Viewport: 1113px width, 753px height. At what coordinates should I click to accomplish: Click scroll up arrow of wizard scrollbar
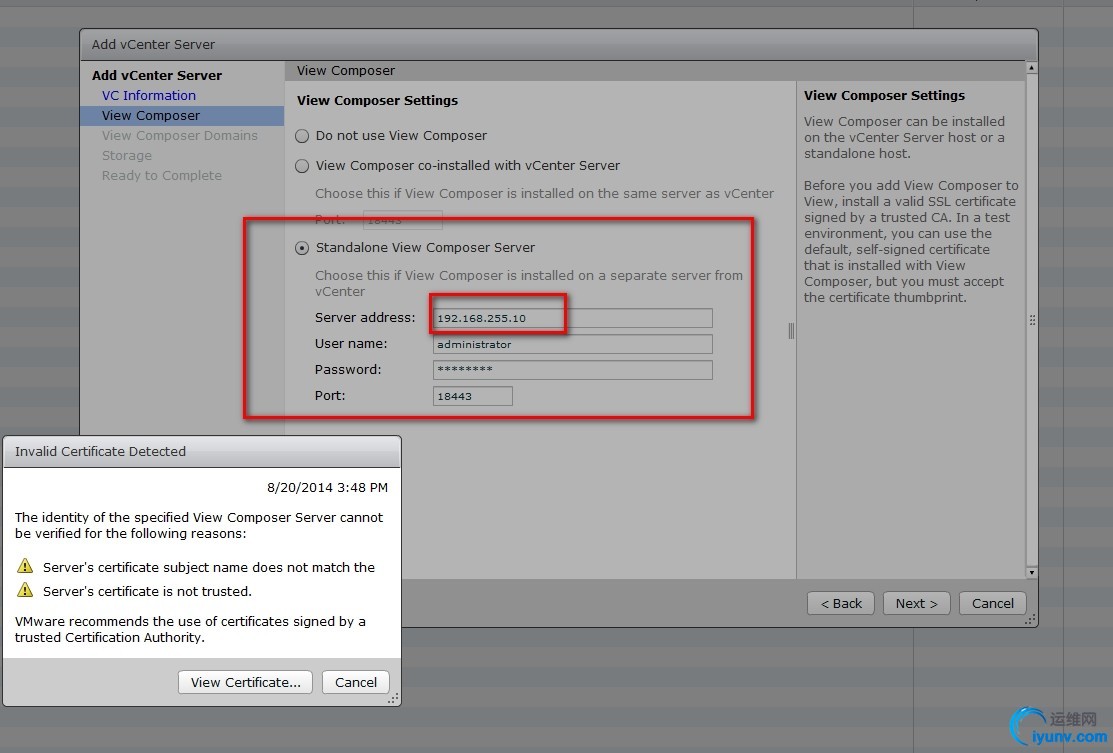click(1031, 68)
